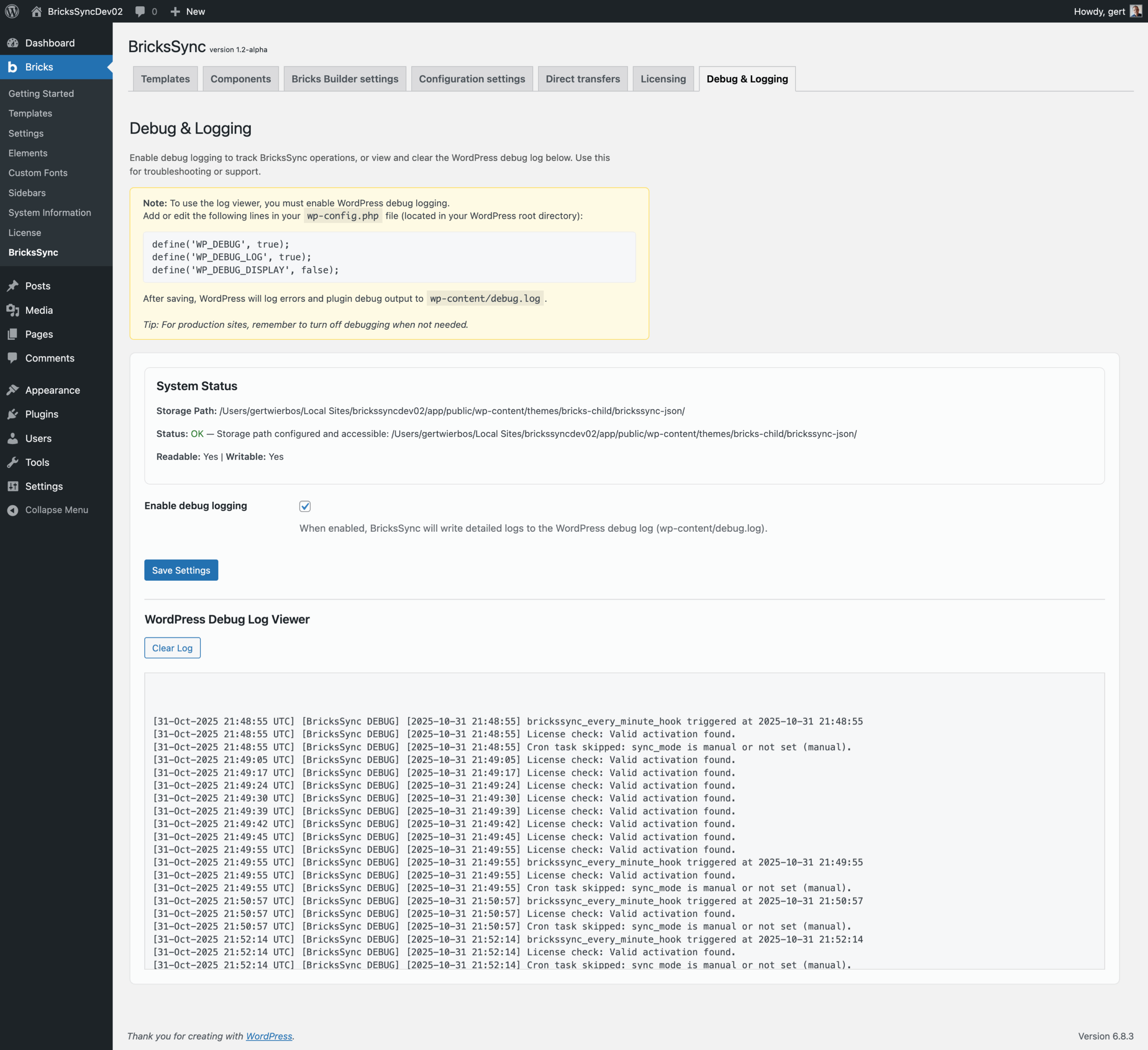Open Appearance paintbrush icon menu
This screenshot has height=1050, width=1148.
[x=13, y=390]
